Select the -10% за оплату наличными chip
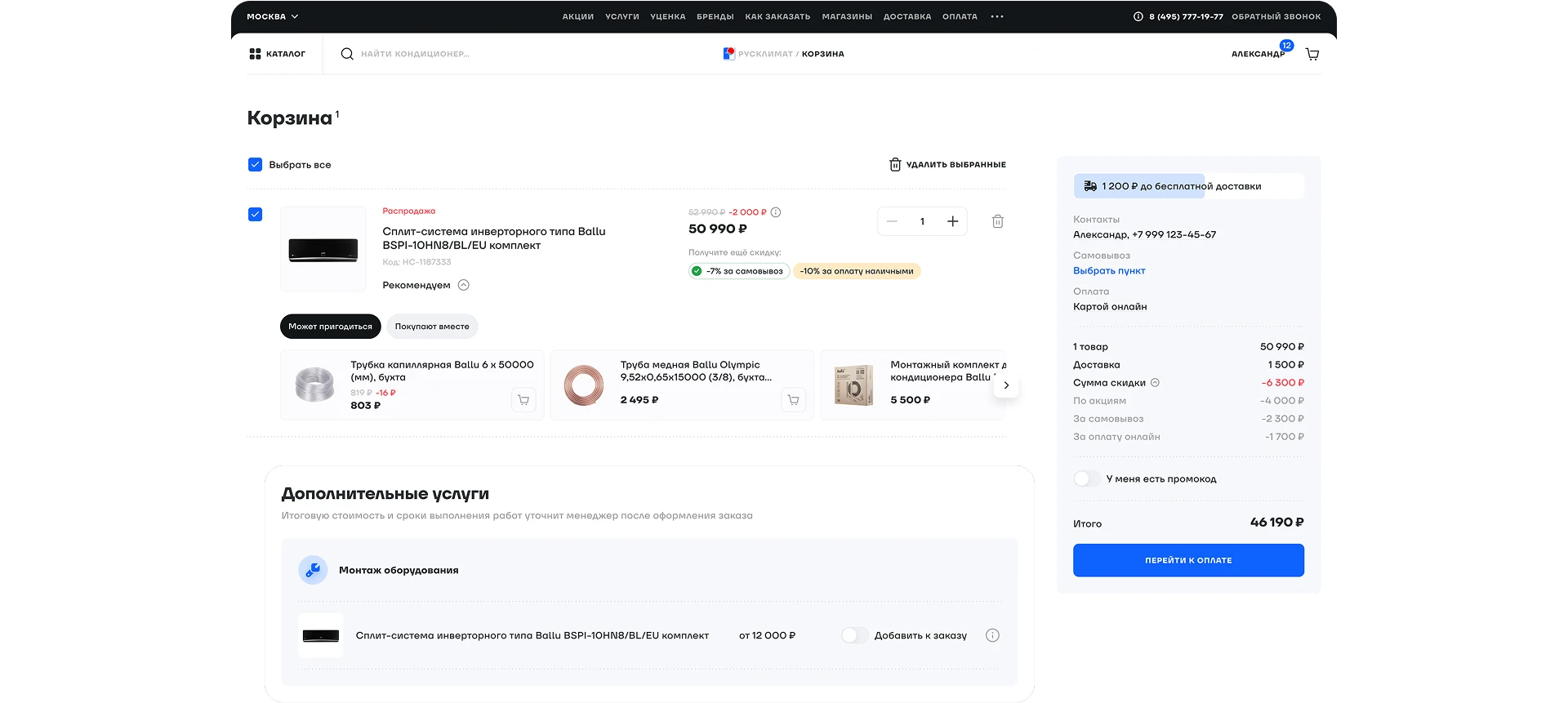This screenshot has height=703, width=1568. [x=857, y=271]
